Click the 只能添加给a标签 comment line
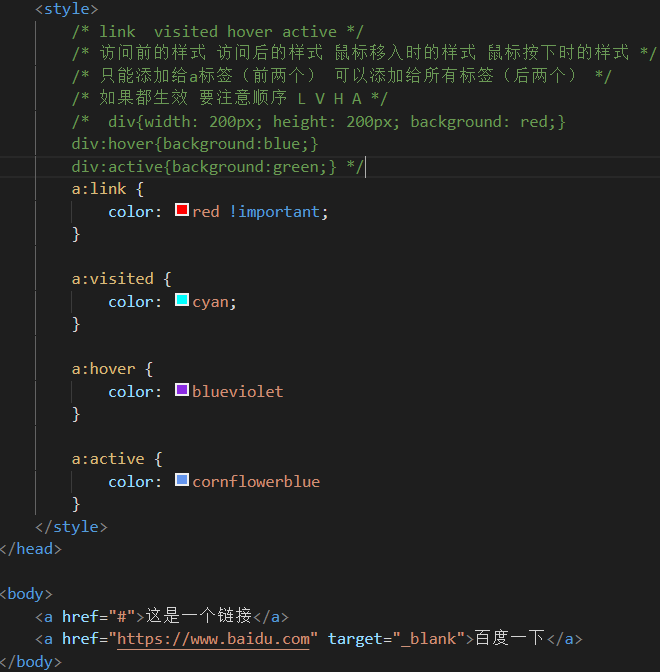The width and height of the screenshot is (660, 672). (x=342, y=76)
